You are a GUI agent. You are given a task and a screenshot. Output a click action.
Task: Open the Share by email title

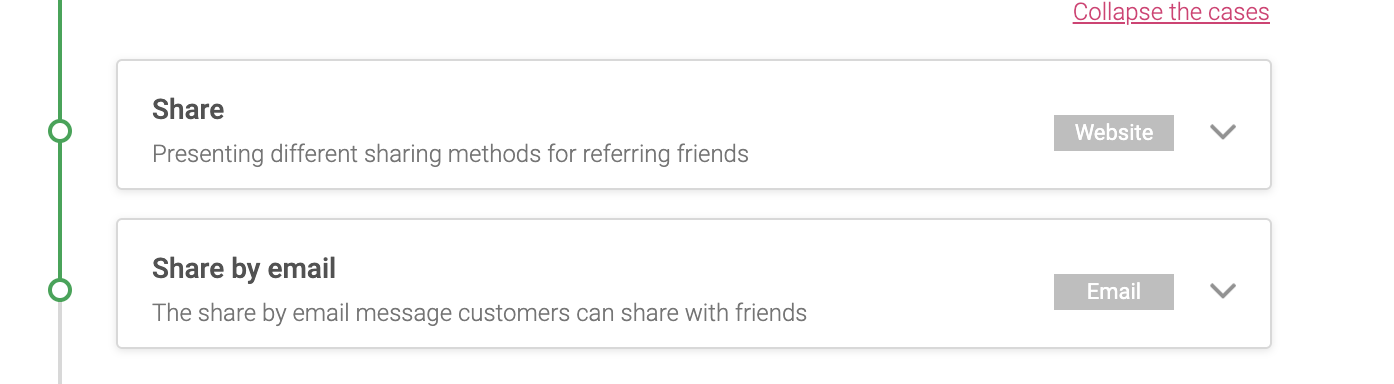[244, 268]
